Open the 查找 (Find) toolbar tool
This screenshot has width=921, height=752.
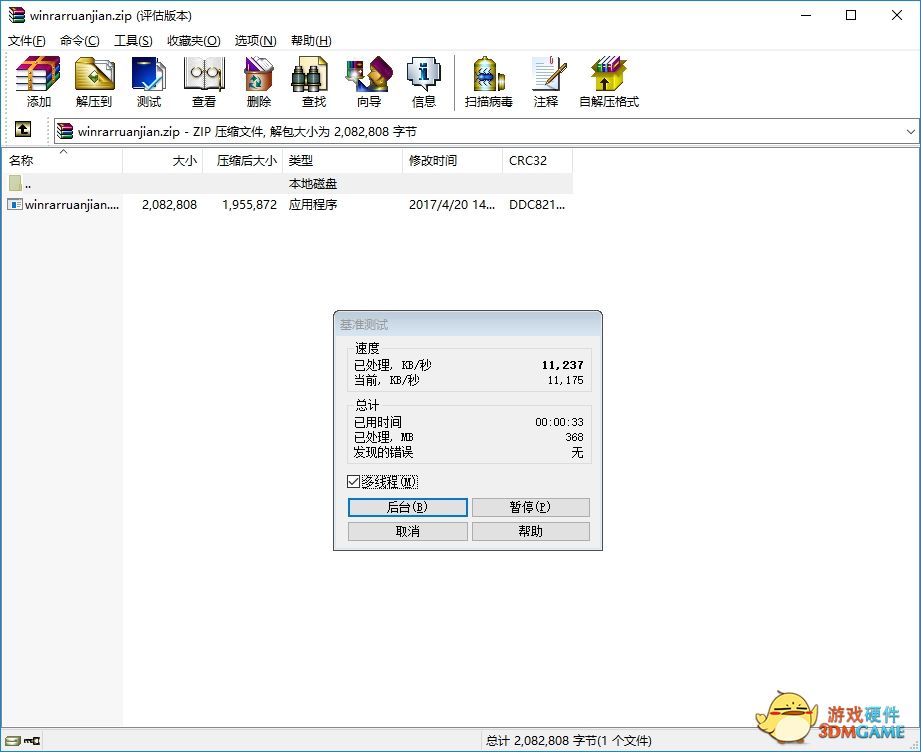pyautogui.click(x=310, y=73)
